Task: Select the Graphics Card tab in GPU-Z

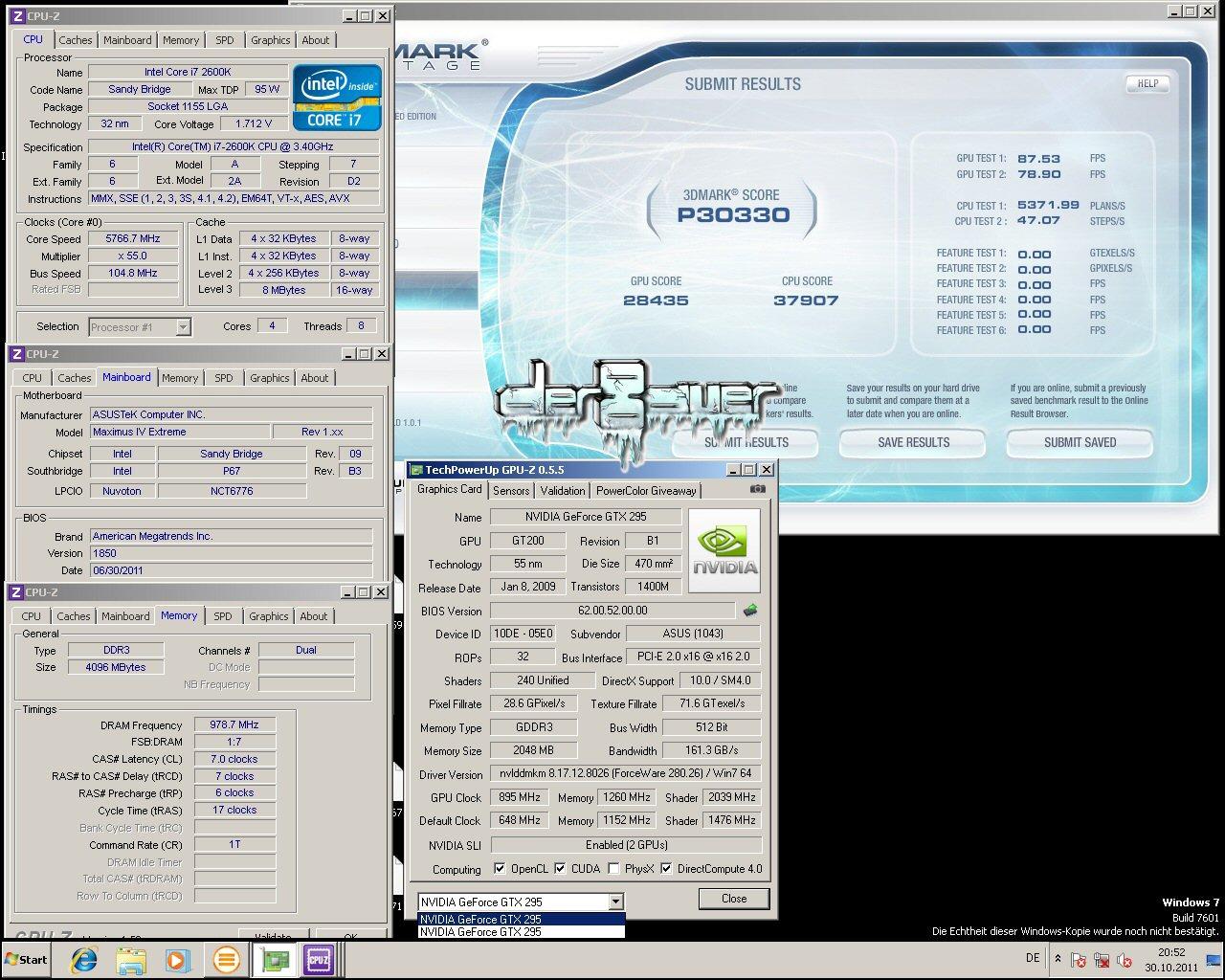Action: 450,489
